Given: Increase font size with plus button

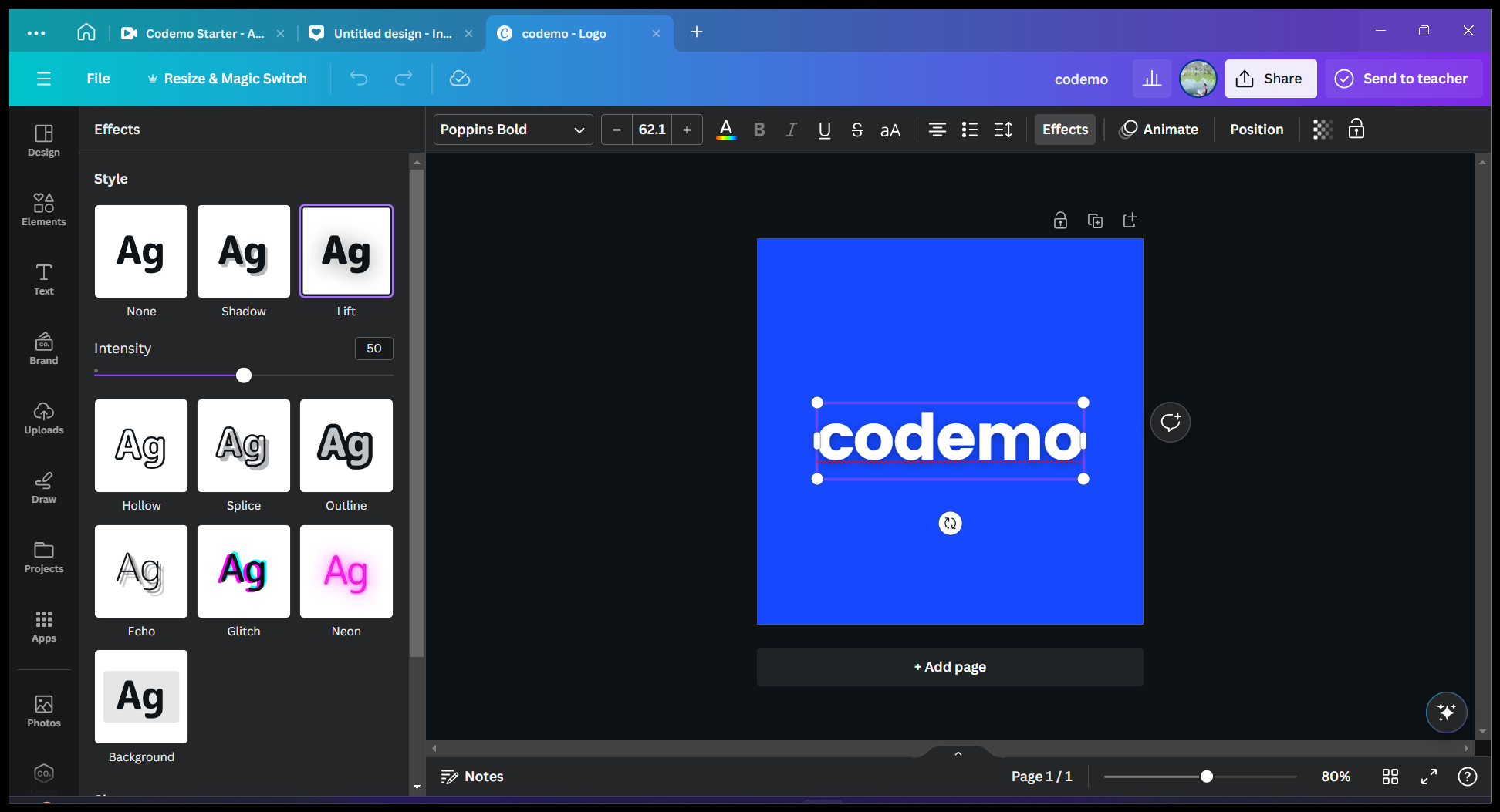Looking at the screenshot, I should click(x=687, y=130).
